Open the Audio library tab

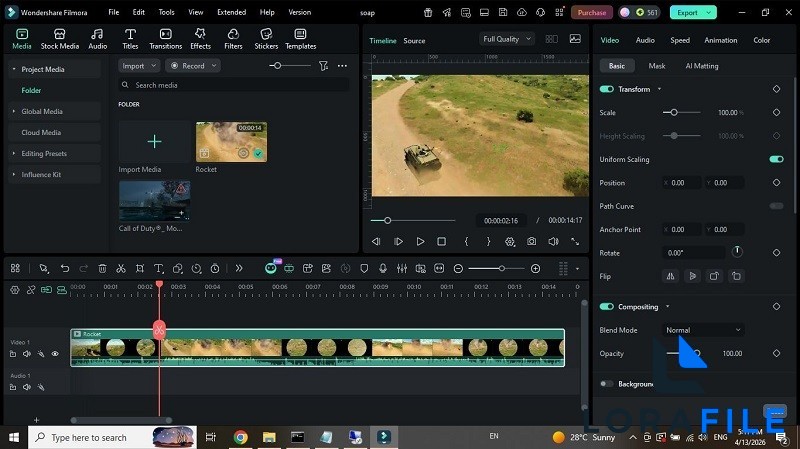97,39
